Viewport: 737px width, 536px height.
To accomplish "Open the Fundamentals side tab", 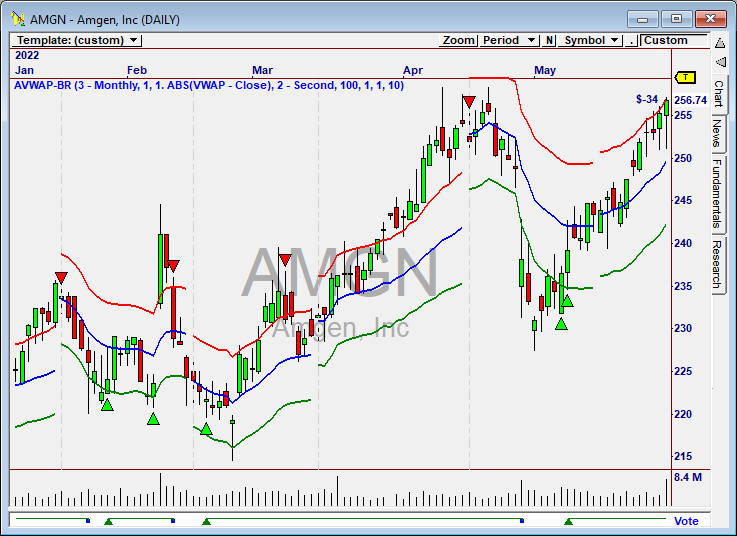I will [717, 194].
